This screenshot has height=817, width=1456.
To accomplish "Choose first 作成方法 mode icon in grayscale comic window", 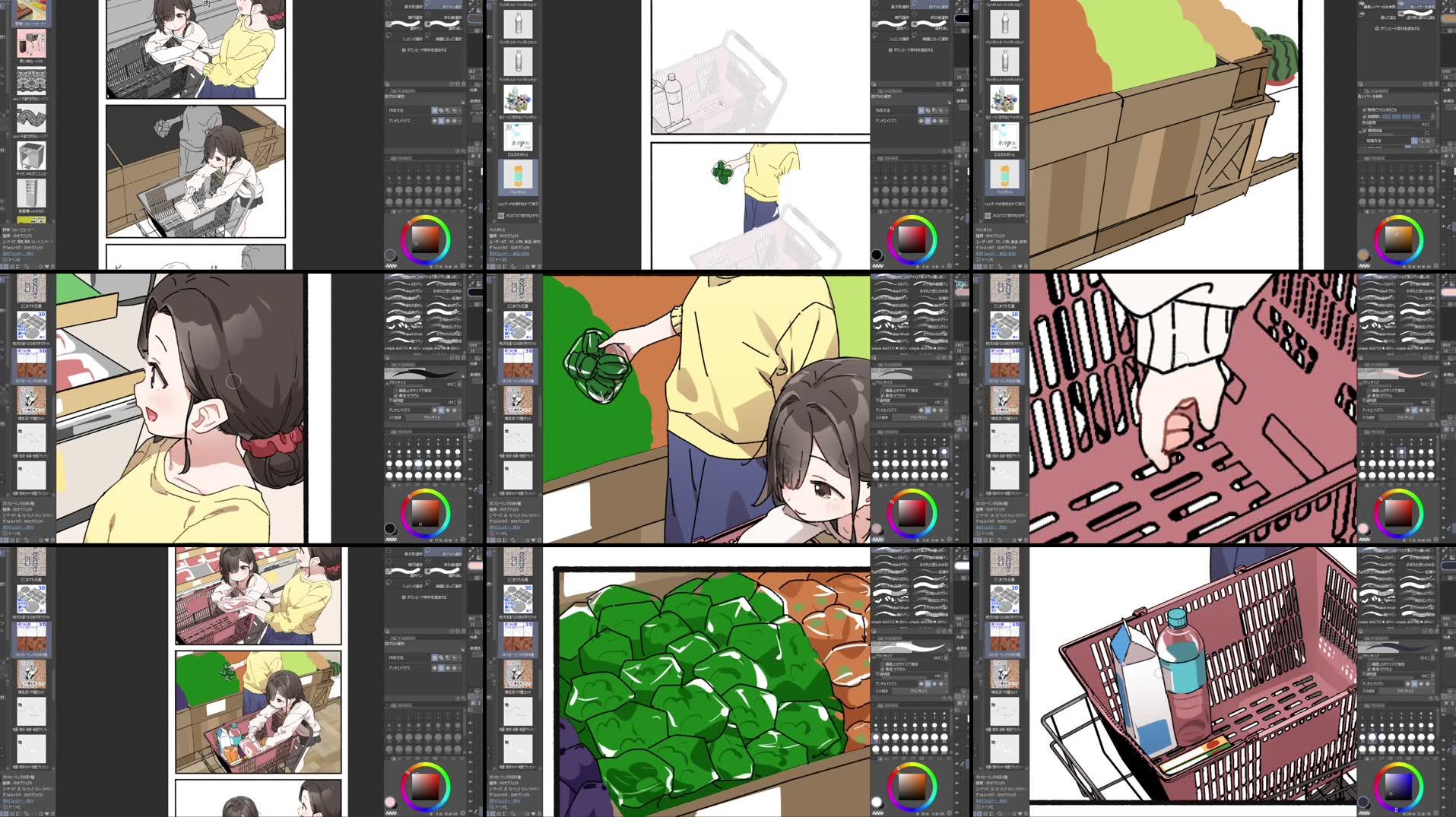I will click(x=435, y=110).
